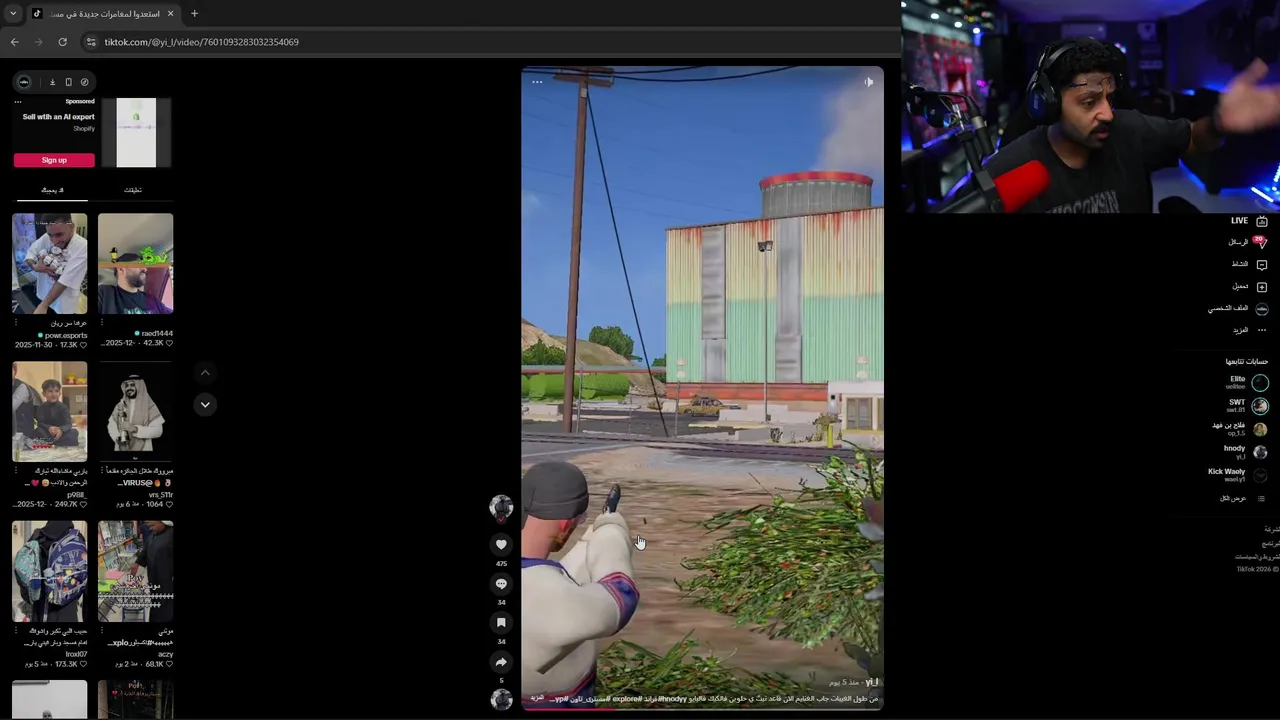1280x720 pixels.
Task: Open options dots for raed1444 video
Action: tap(102, 323)
